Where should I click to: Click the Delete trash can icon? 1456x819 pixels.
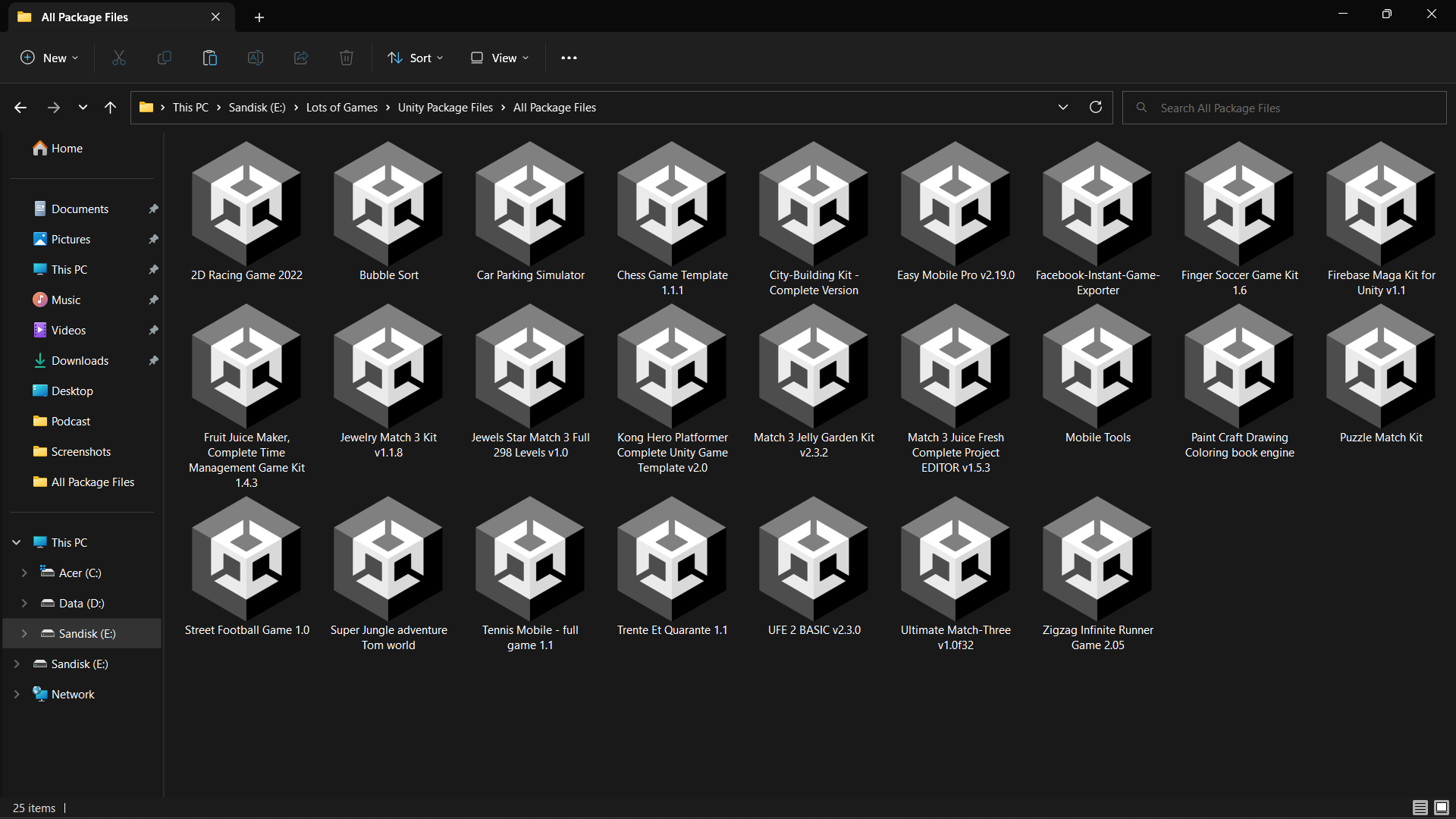pos(347,58)
